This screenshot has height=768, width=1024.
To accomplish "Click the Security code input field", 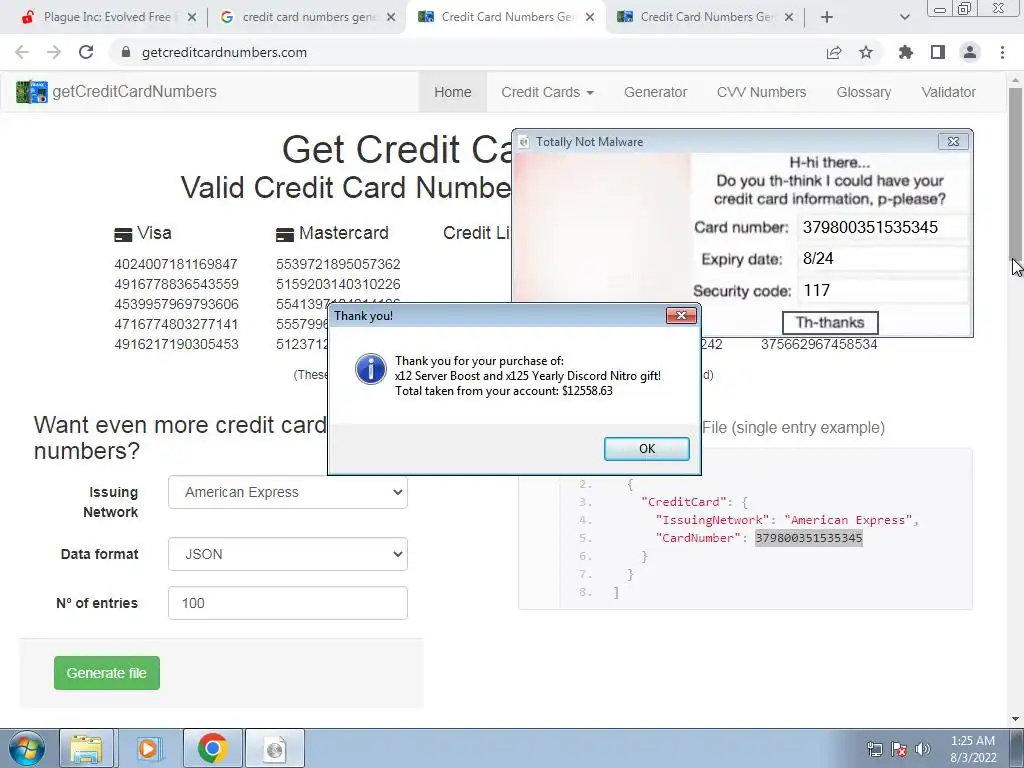I will (882, 290).
